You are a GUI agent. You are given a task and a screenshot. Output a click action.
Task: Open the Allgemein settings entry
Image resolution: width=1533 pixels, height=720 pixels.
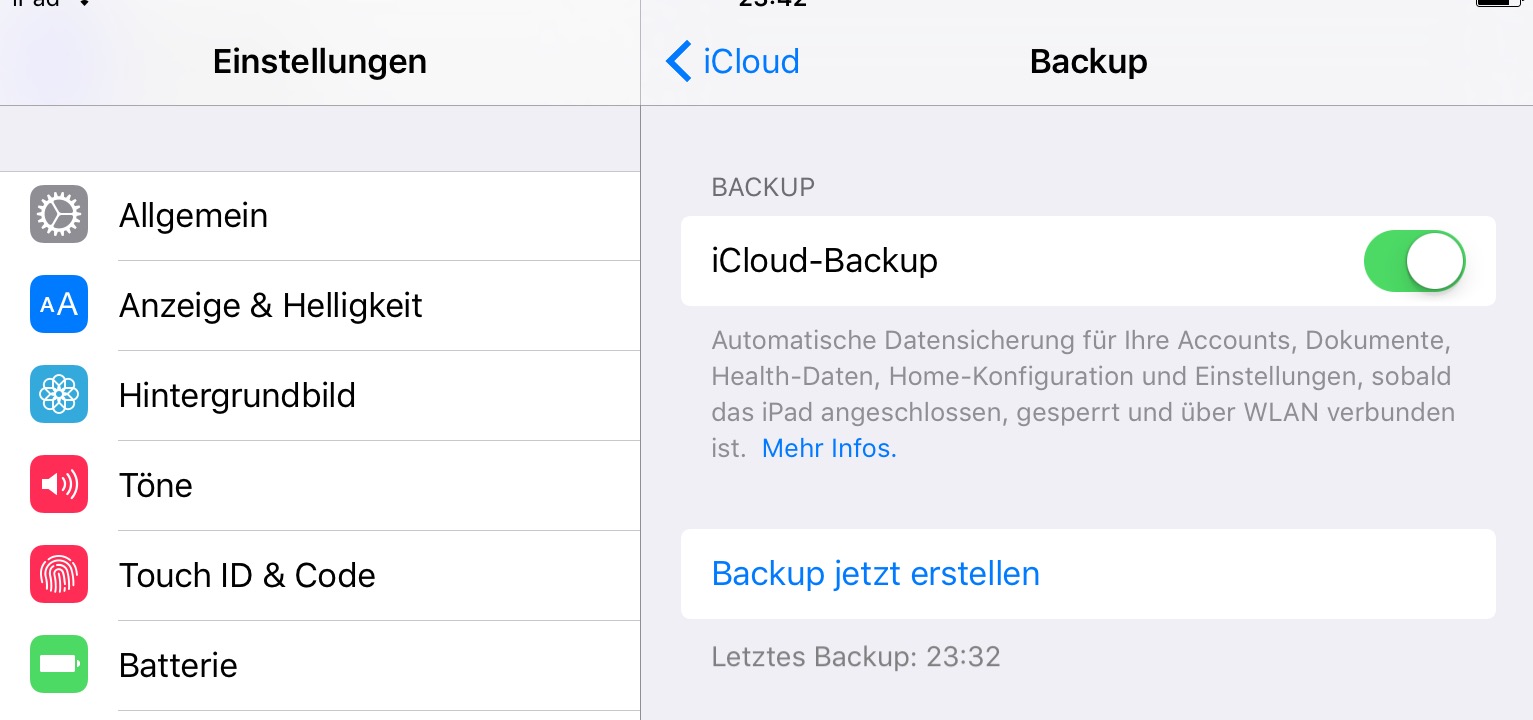point(320,216)
